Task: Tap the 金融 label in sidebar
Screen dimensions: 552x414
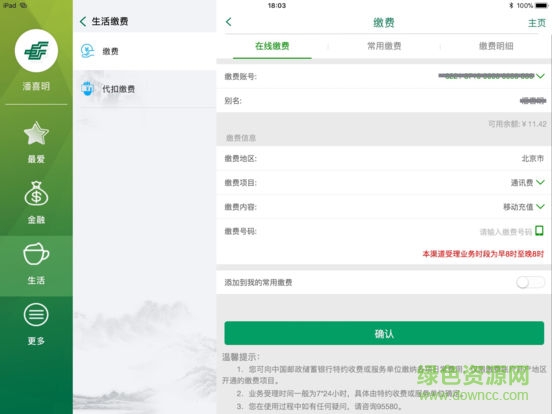Action: pos(36,220)
